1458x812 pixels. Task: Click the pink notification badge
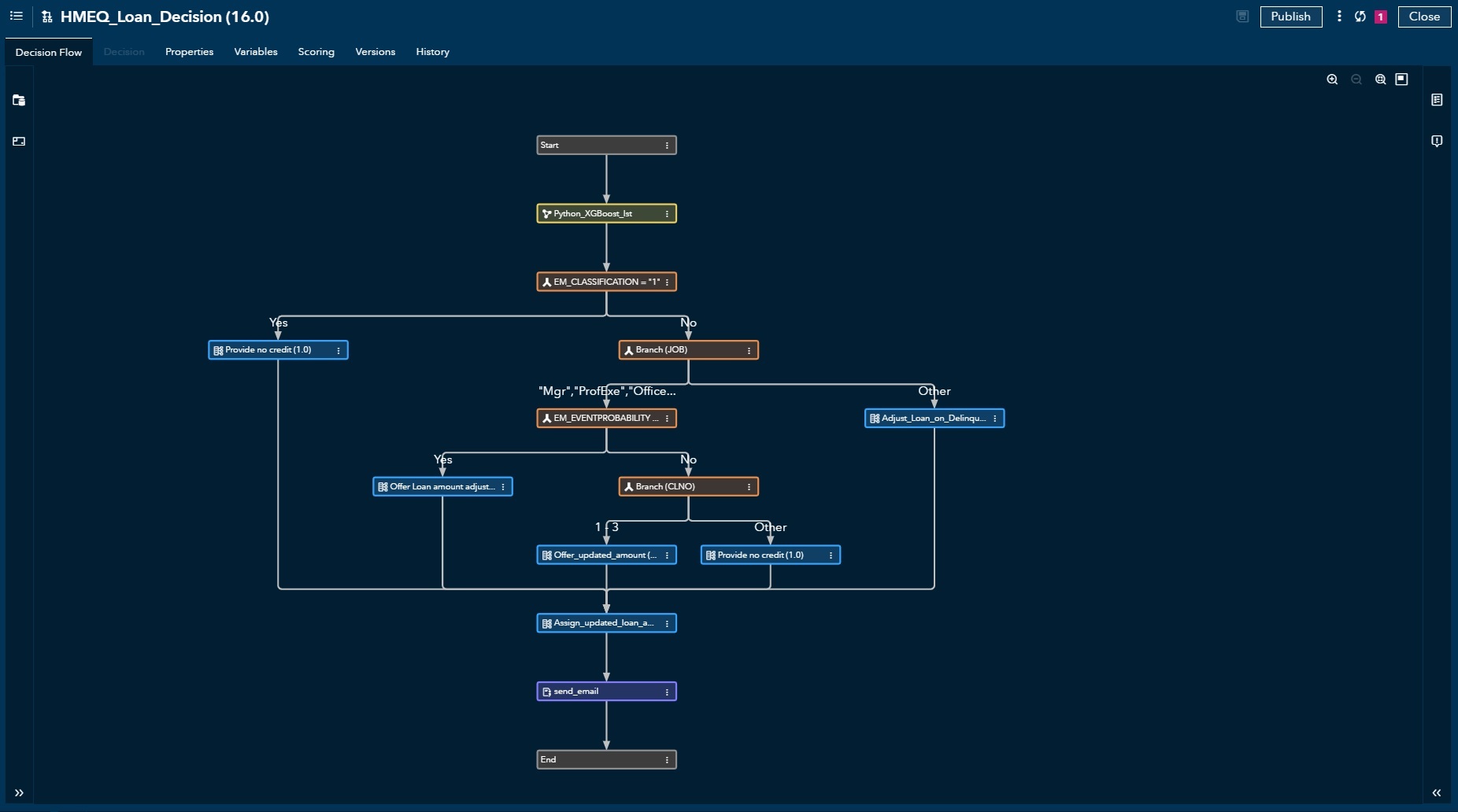click(1380, 17)
